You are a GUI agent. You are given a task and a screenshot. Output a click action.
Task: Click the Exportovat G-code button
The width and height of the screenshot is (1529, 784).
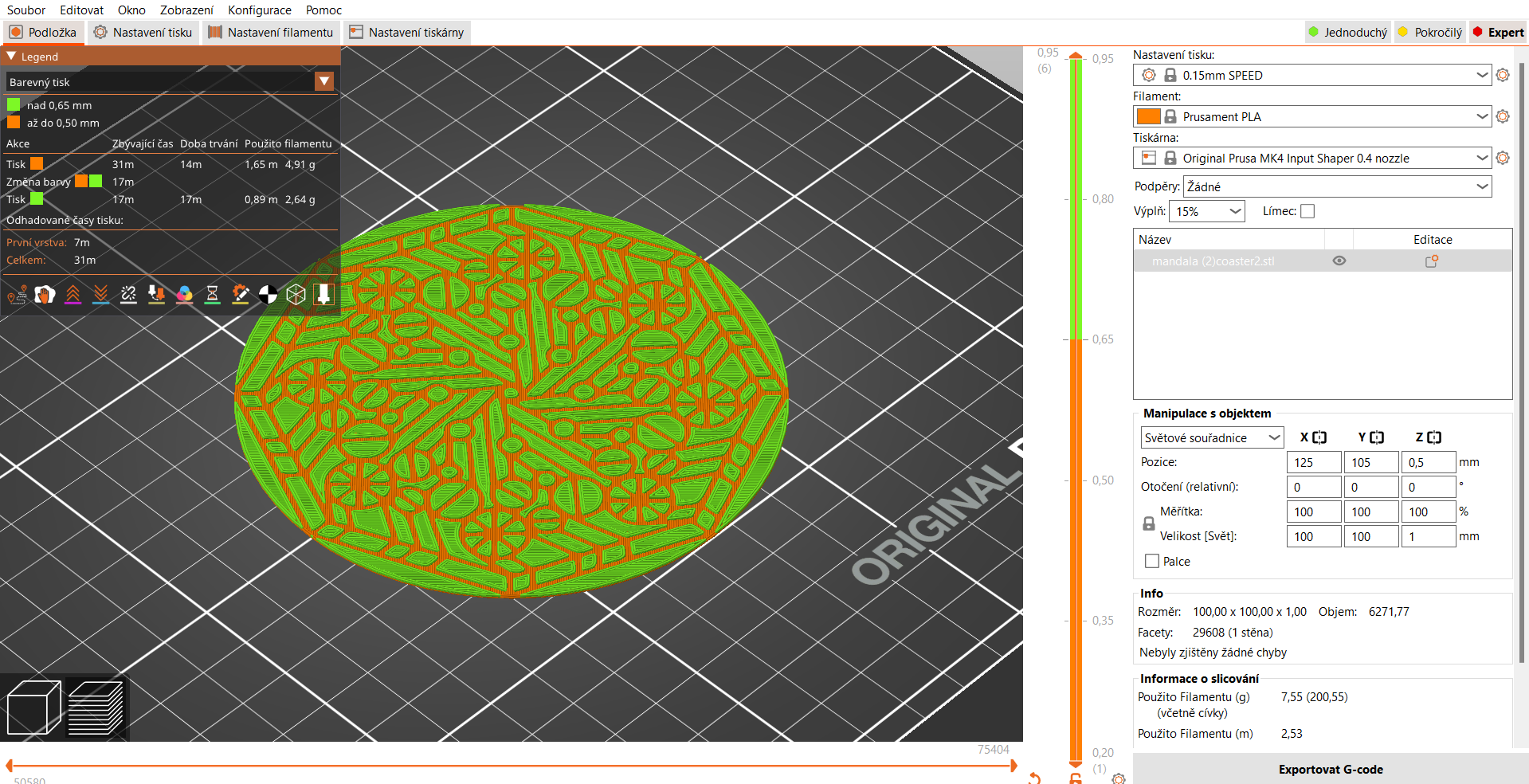(1330, 769)
